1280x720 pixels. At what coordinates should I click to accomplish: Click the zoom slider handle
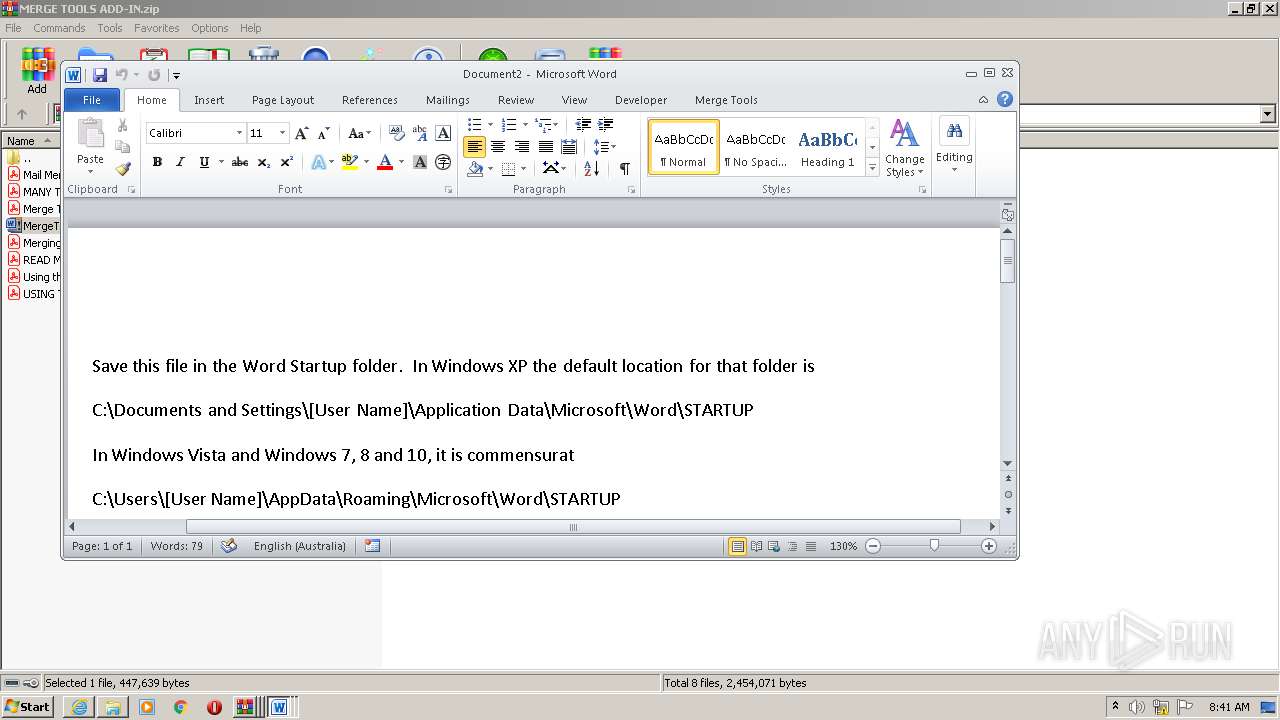(934, 546)
